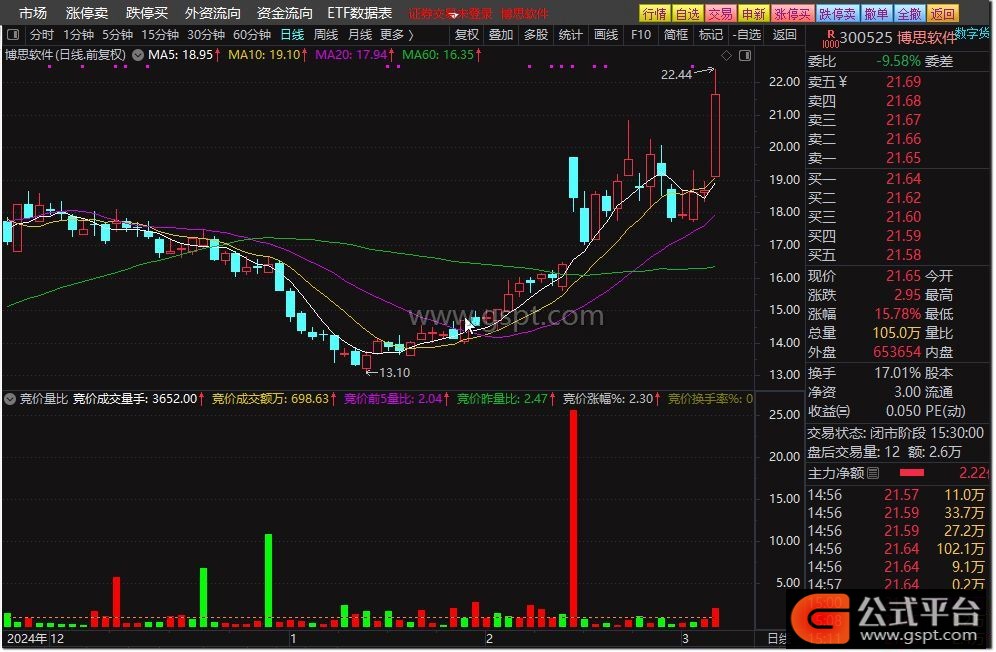Click the 300525 博思软件 stock title
The image size is (996, 652).
coord(898,38)
